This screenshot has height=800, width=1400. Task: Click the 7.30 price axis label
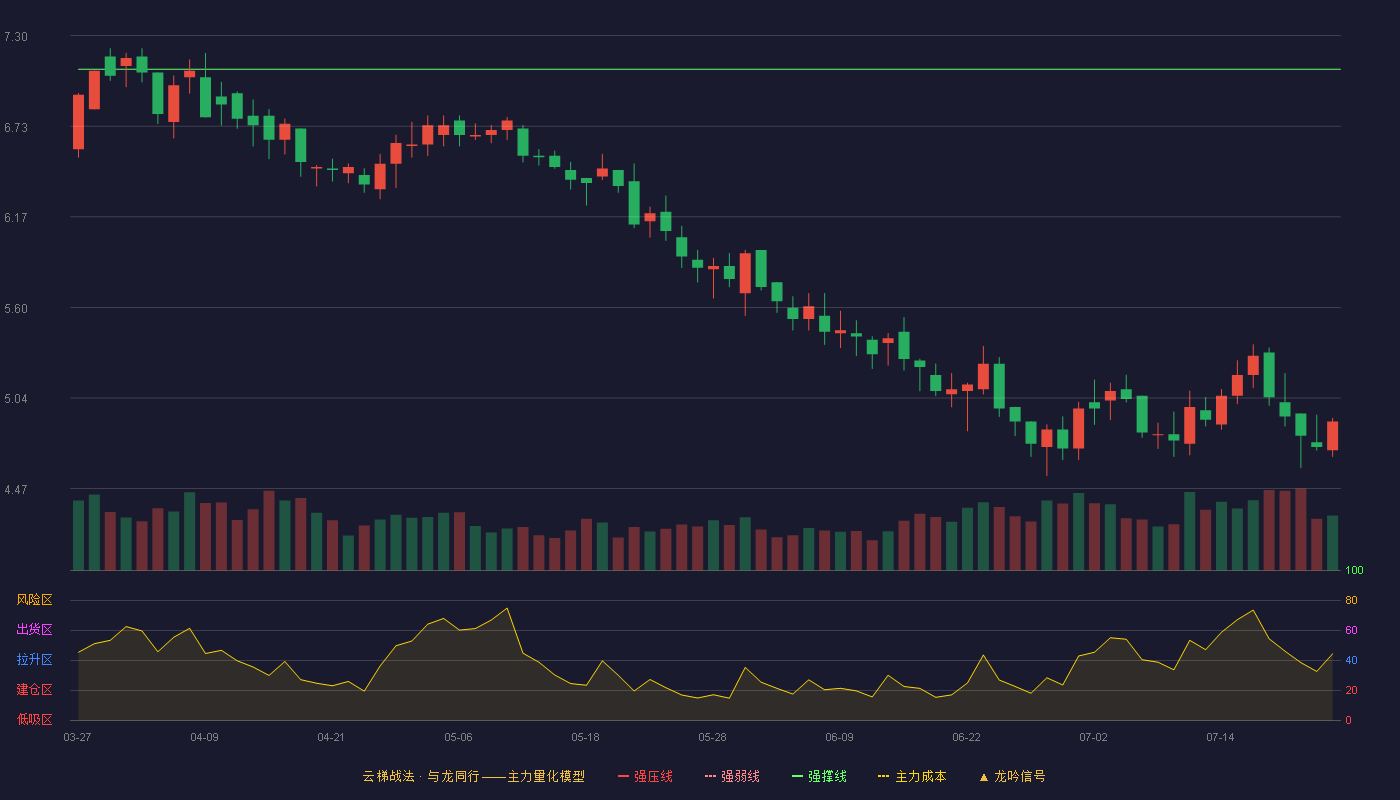[16, 37]
